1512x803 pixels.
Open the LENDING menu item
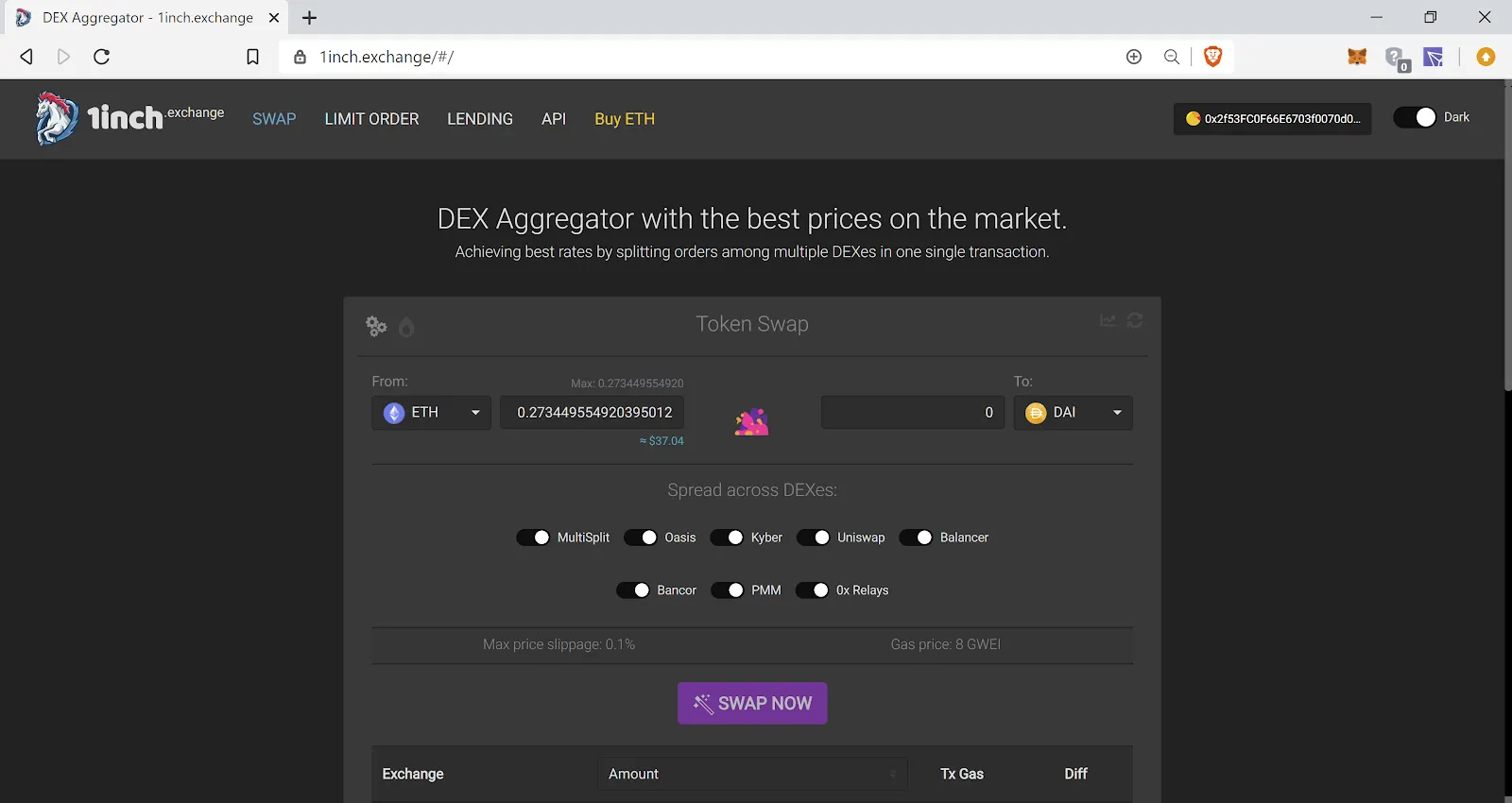[x=480, y=119]
